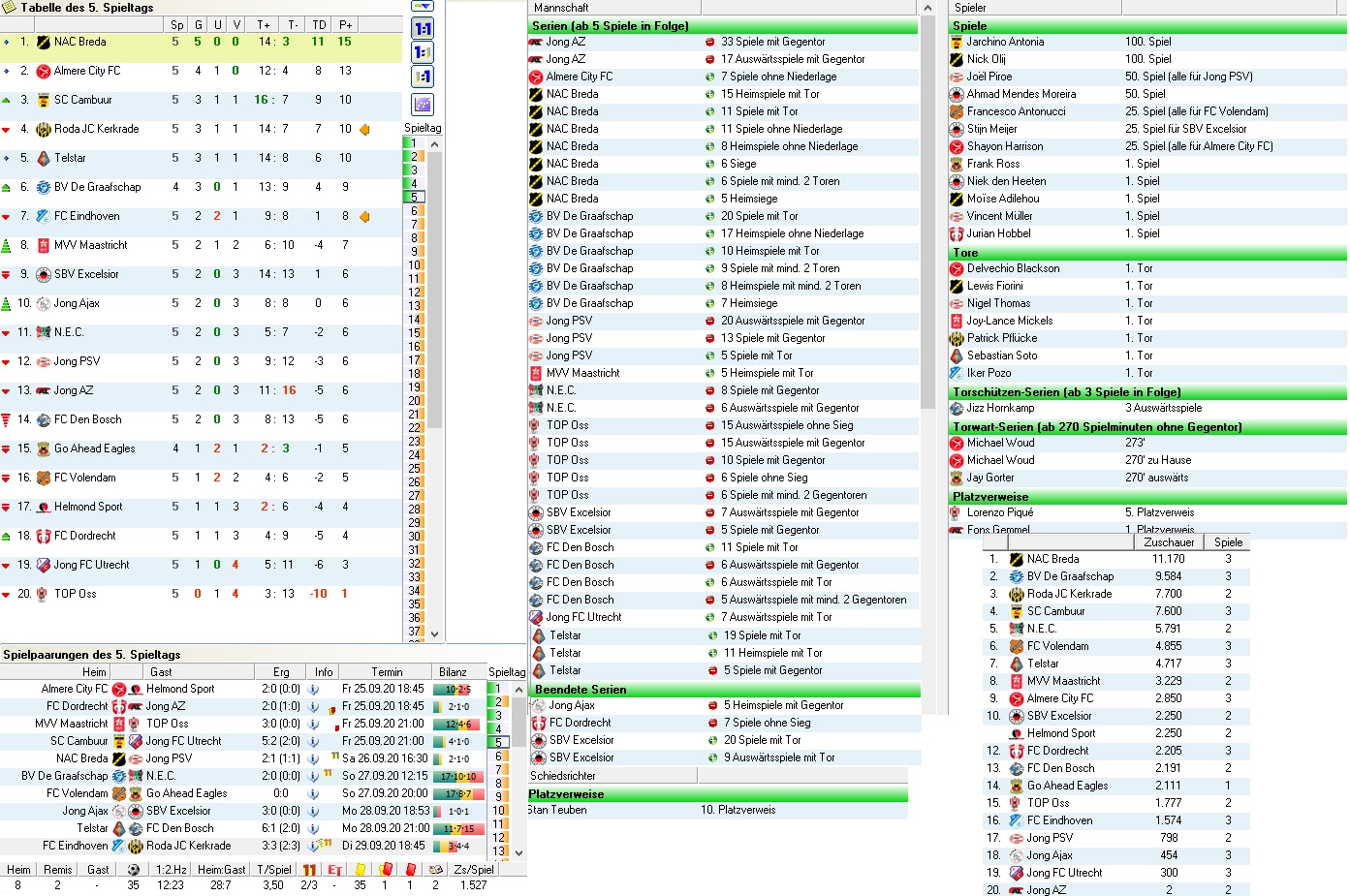Screen dimensions: 1350x896
Task: Click info icon for MVV Maastricht vs TOP Oss
Action: click(x=313, y=724)
